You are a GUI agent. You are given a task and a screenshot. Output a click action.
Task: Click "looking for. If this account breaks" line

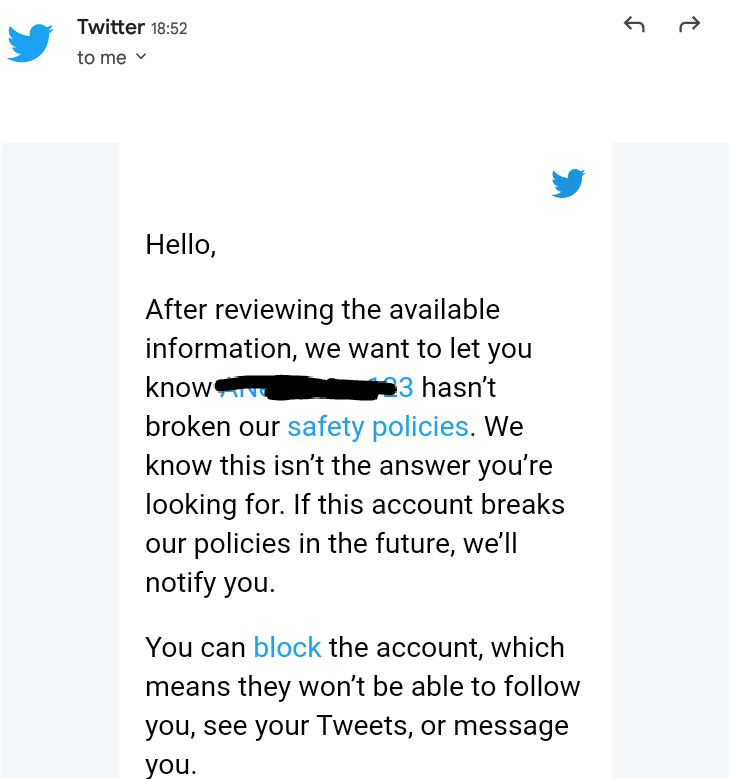pyautogui.click(x=355, y=505)
